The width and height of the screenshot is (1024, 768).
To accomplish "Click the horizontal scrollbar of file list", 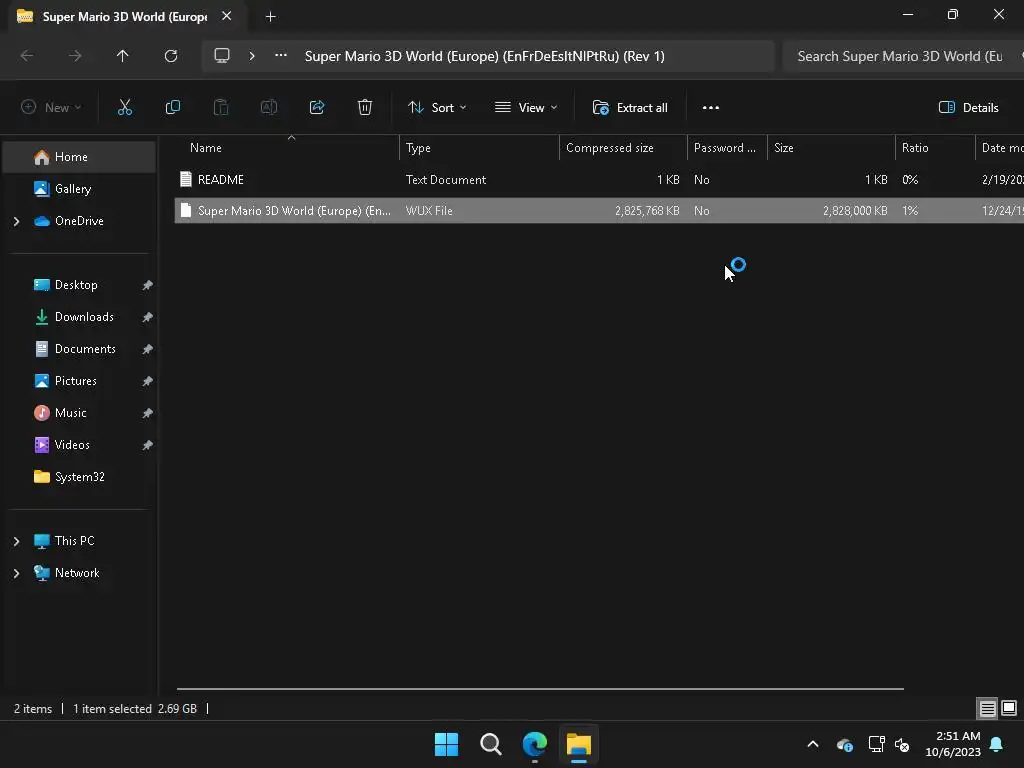I will pos(540,688).
